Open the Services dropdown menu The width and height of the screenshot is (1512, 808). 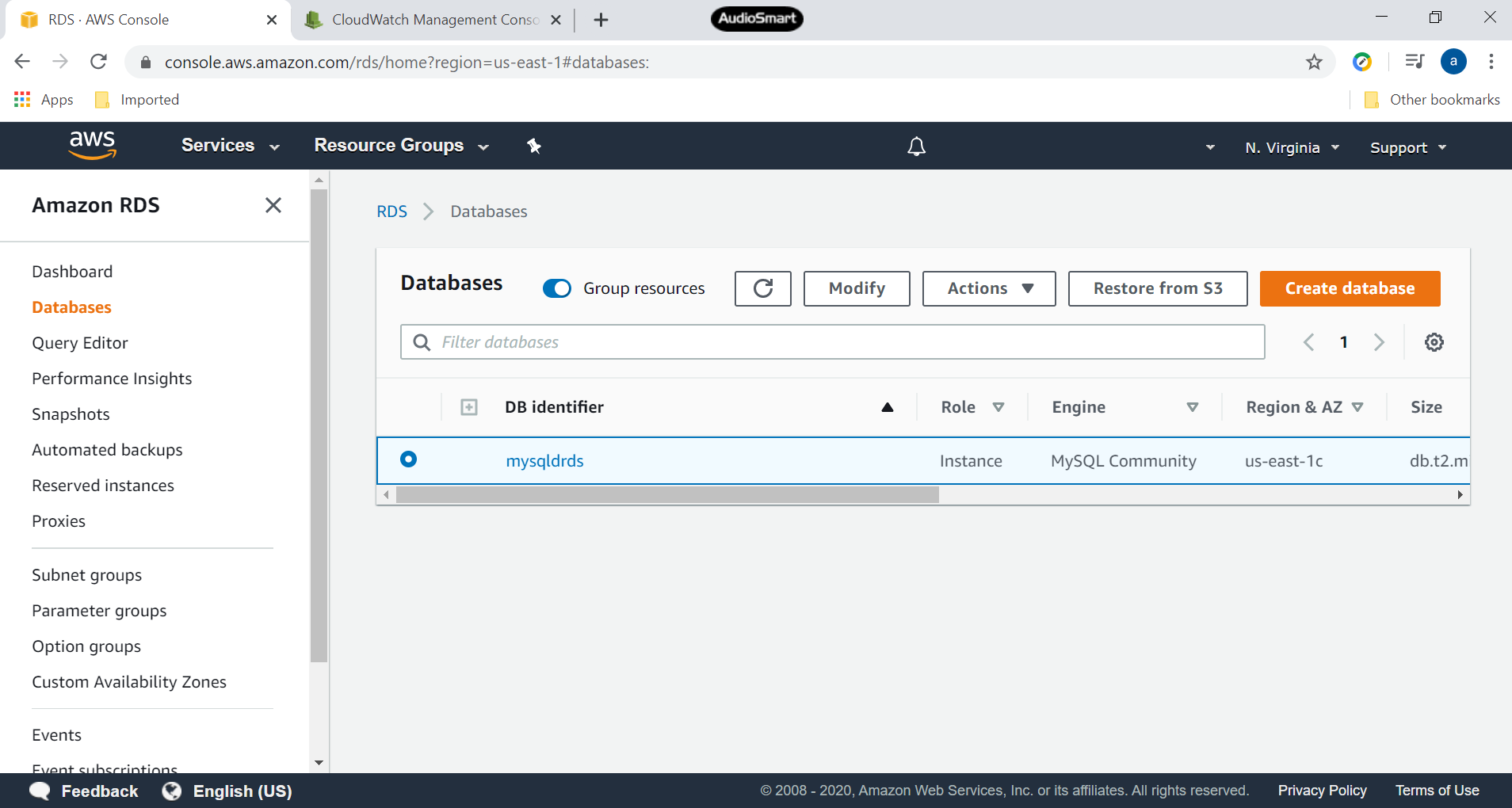[231, 146]
